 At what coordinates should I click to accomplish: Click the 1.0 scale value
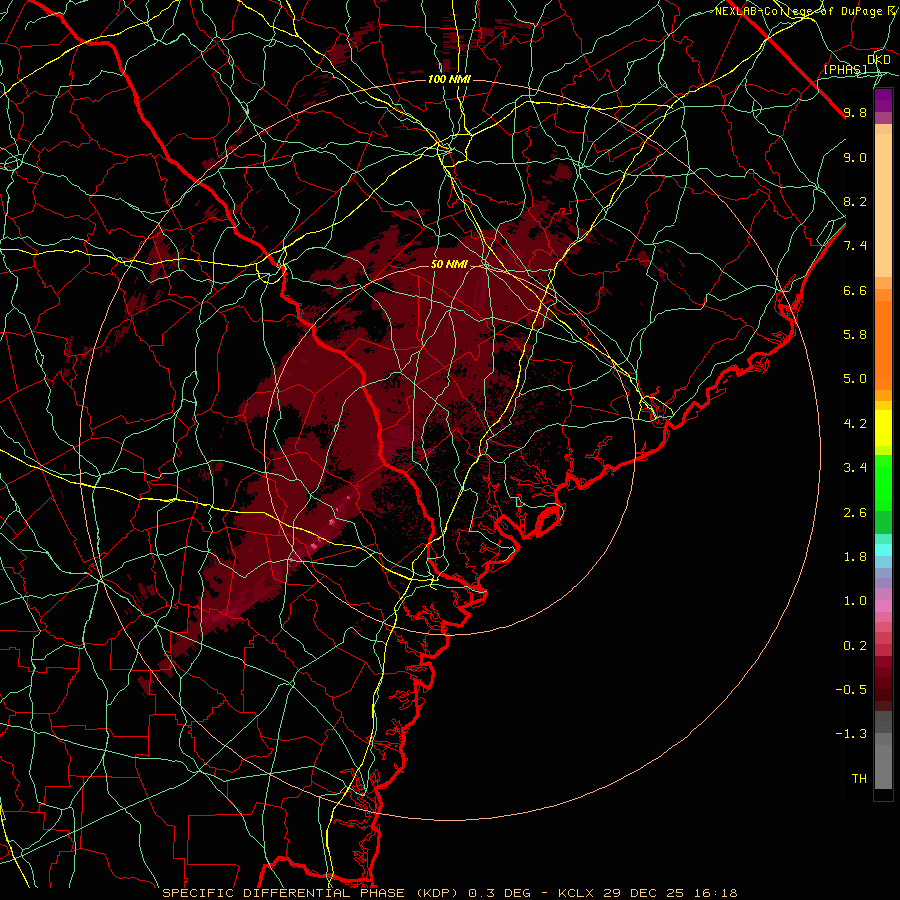[855, 601]
